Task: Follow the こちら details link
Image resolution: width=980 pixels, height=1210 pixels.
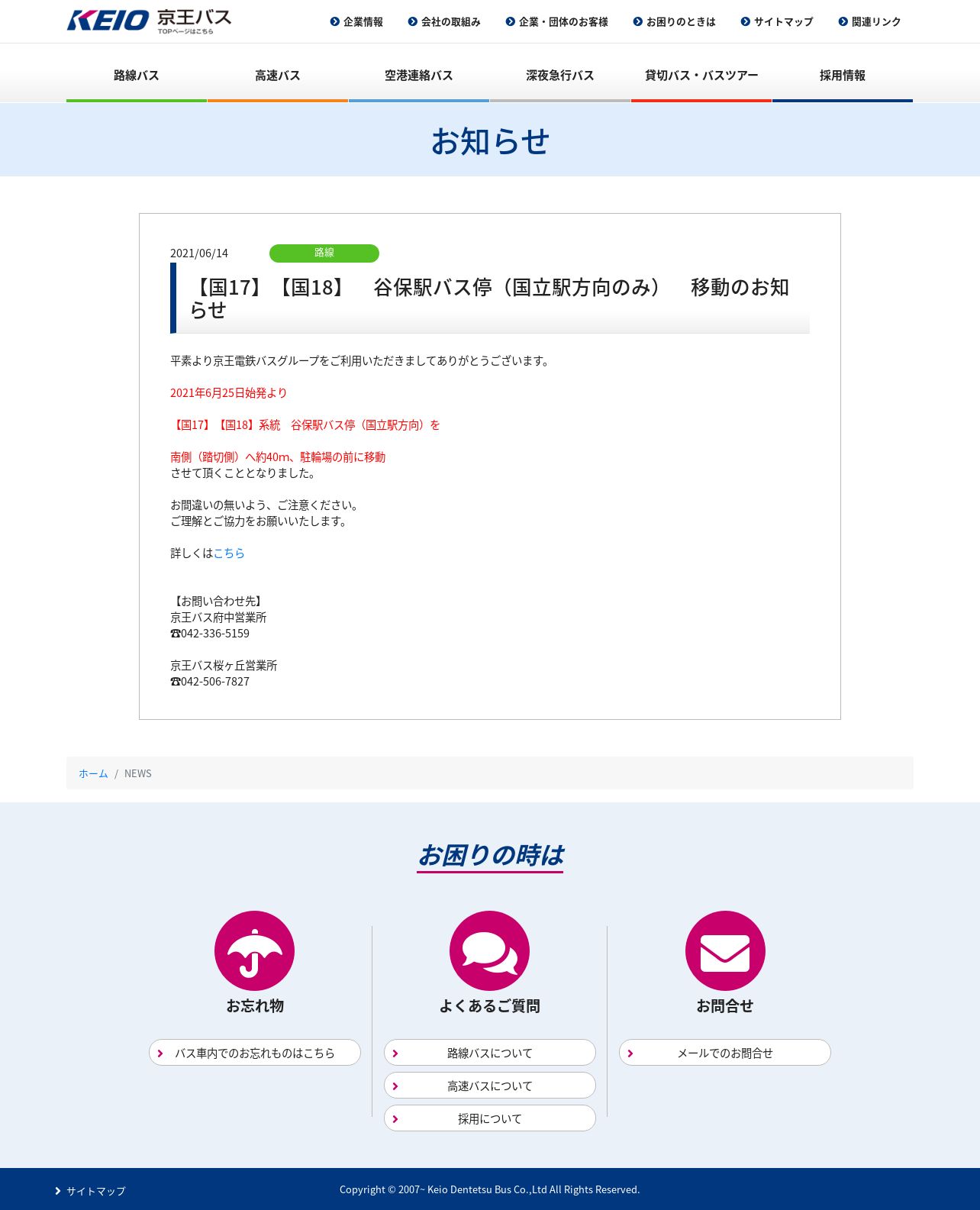Action: click(229, 553)
